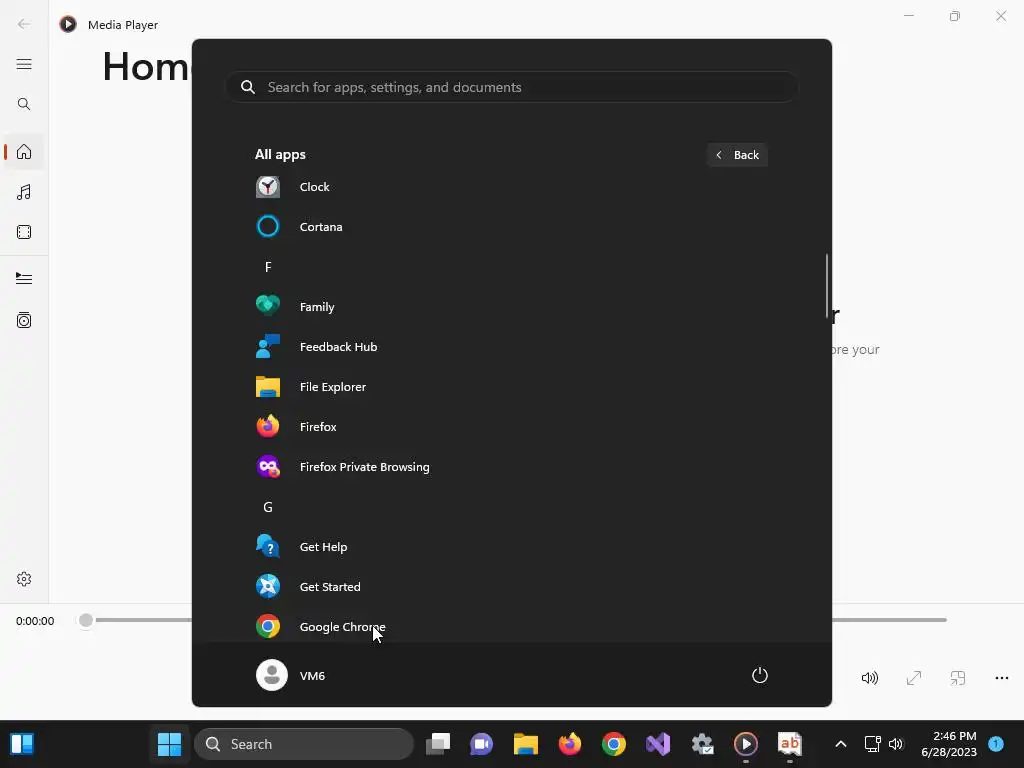Viewport: 1024px width, 768px height.
Task: Toggle Media Player full screen
Action: coord(914,678)
